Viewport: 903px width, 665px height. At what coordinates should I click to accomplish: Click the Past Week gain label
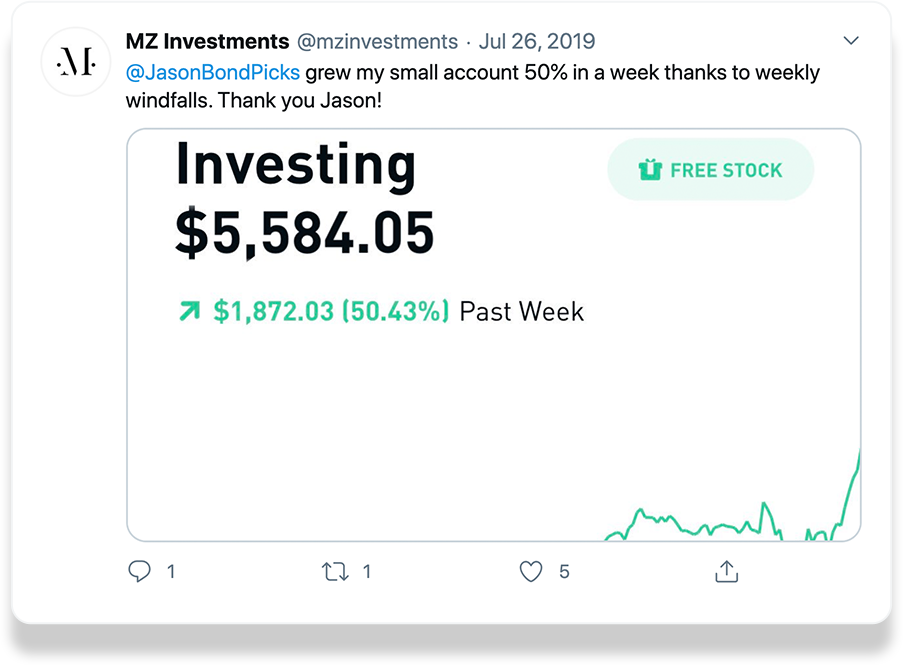click(x=521, y=311)
